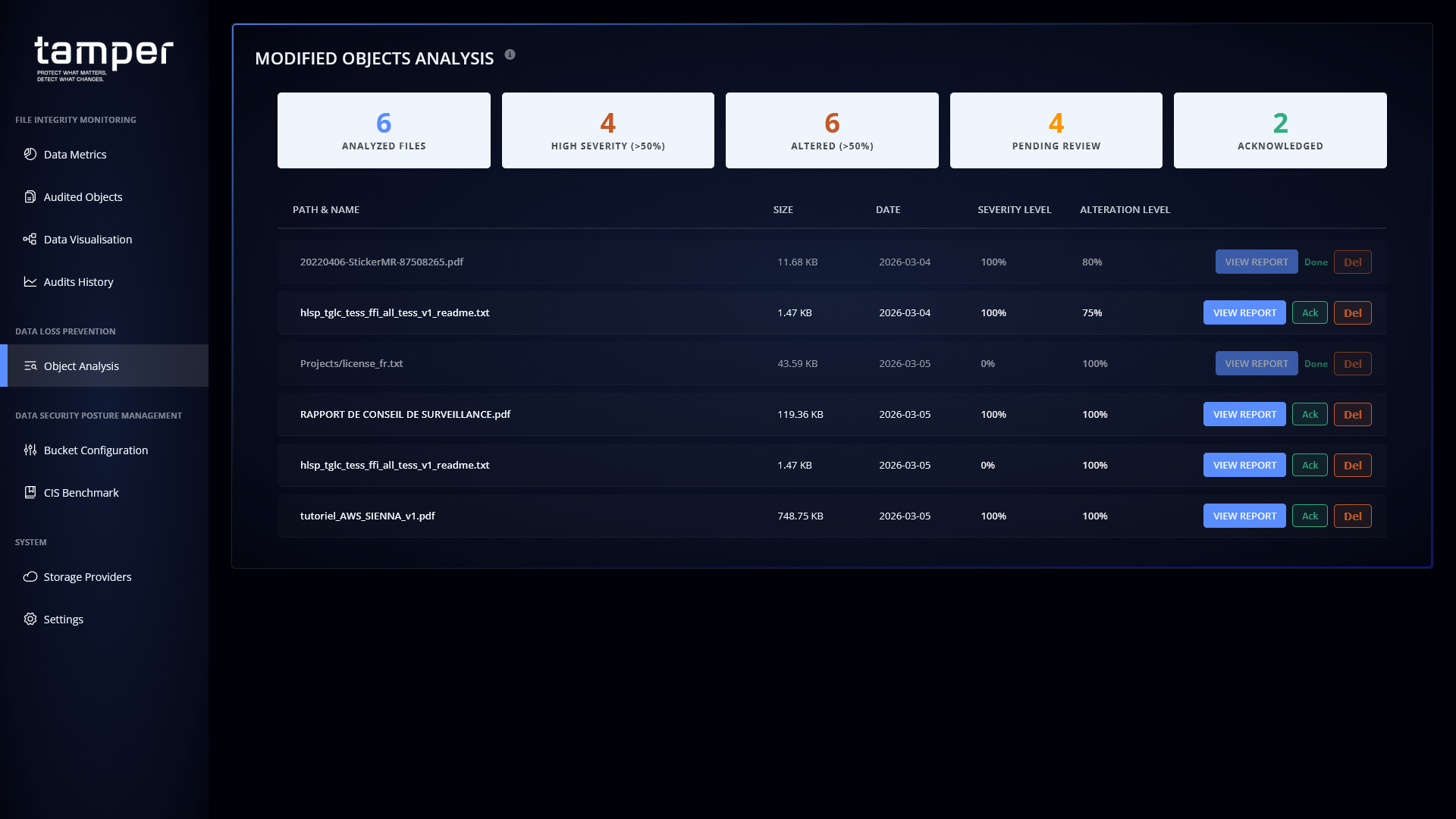Delete the tutoriel_AWS_SIENNA_v1.pdf entry
The image size is (1456, 819).
coord(1352,516)
